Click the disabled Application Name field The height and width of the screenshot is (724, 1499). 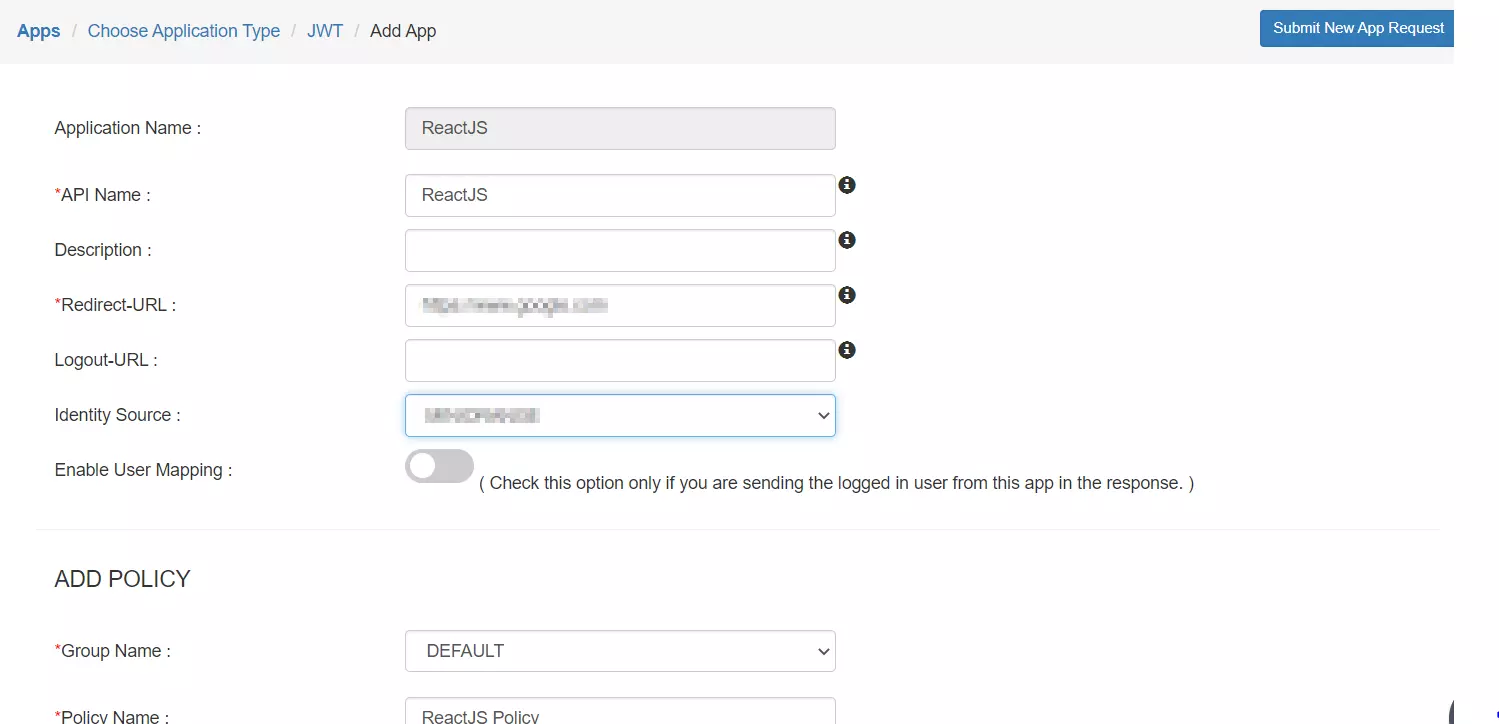click(619, 127)
